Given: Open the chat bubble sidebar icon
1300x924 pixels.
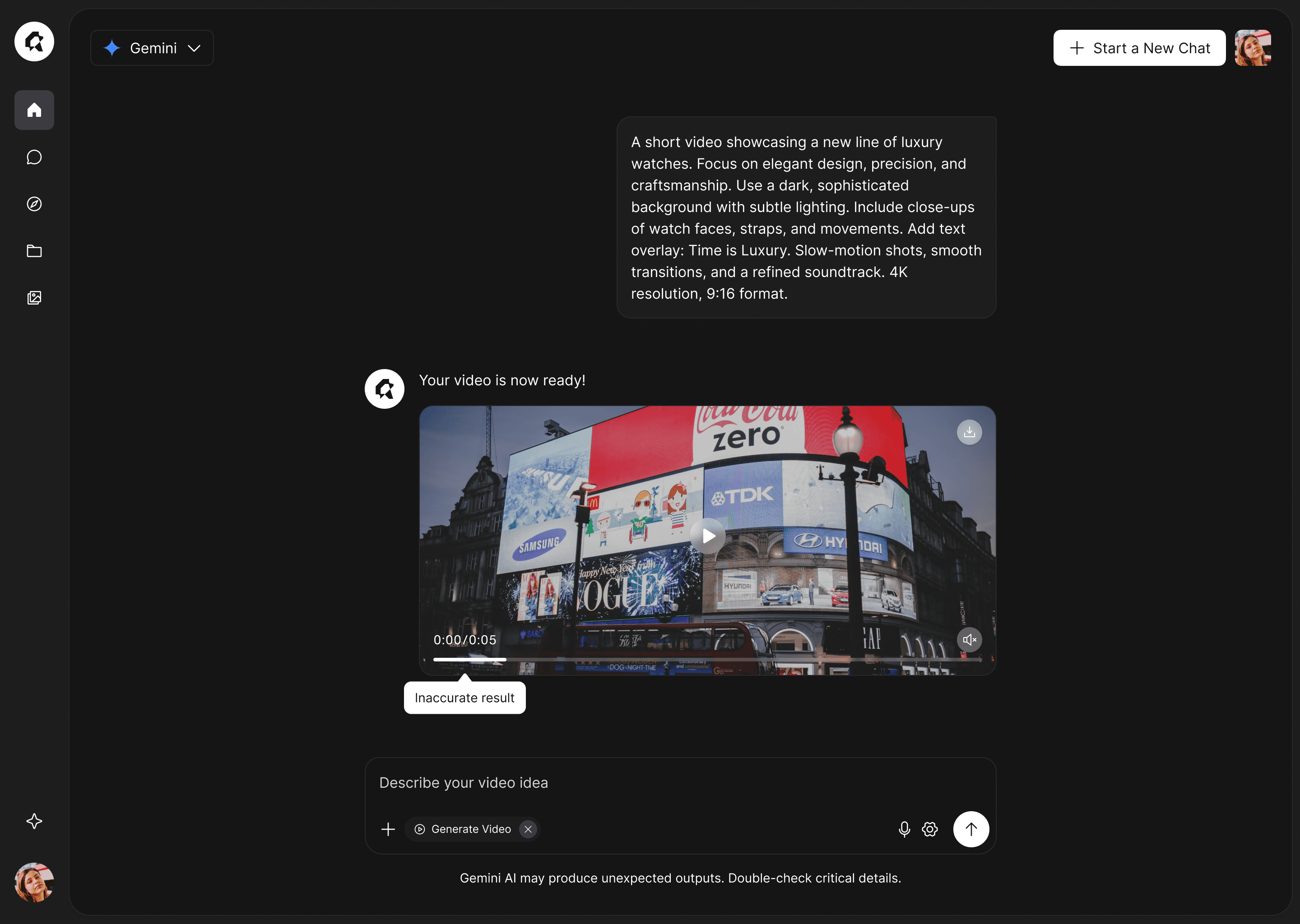Looking at the screenshot, I should point(34,157).
